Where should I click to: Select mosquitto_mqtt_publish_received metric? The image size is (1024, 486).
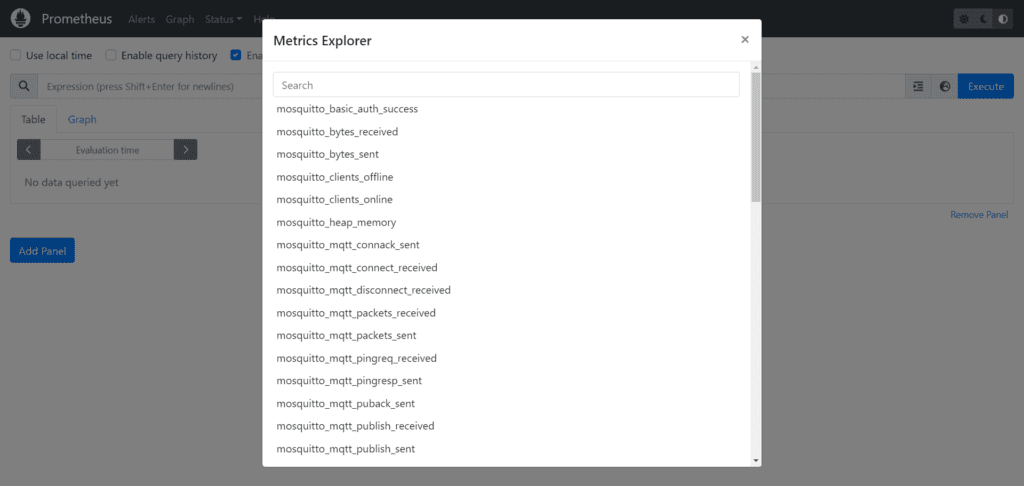click(355, 426)
